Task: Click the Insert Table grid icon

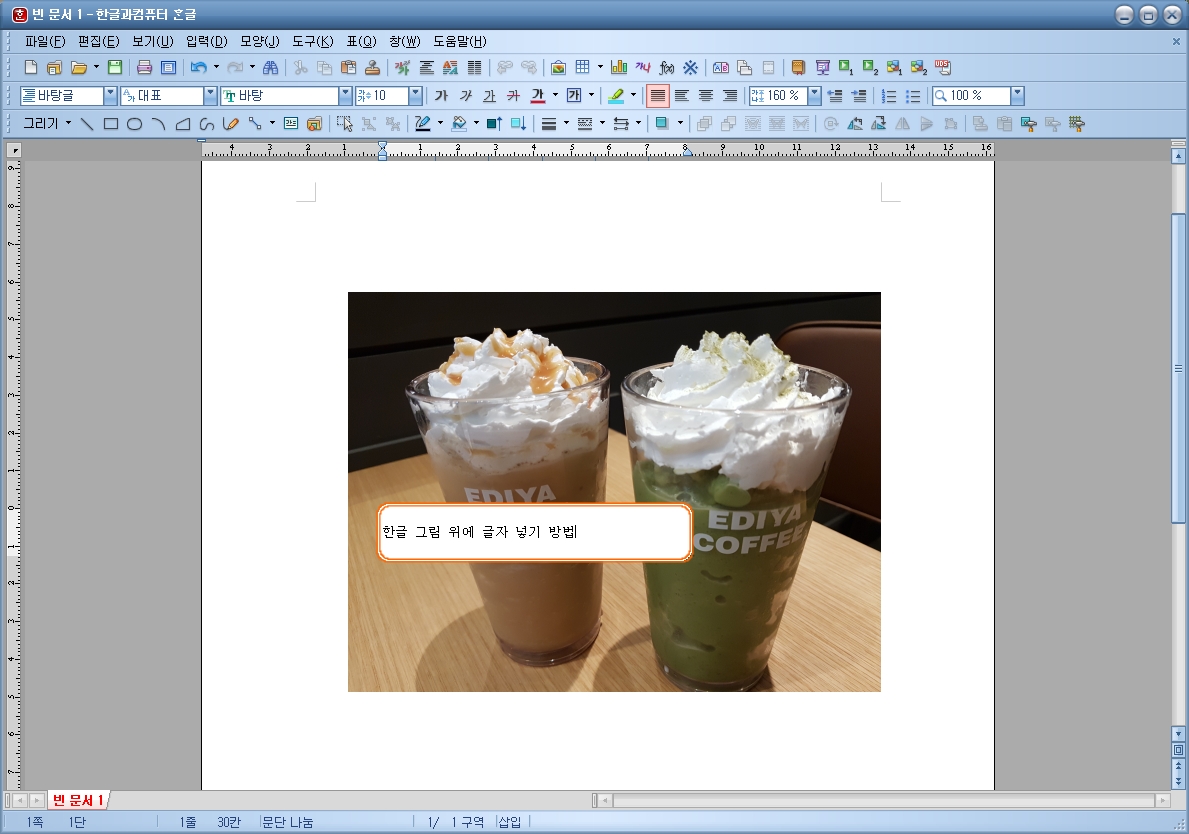Action: (582, 67)
